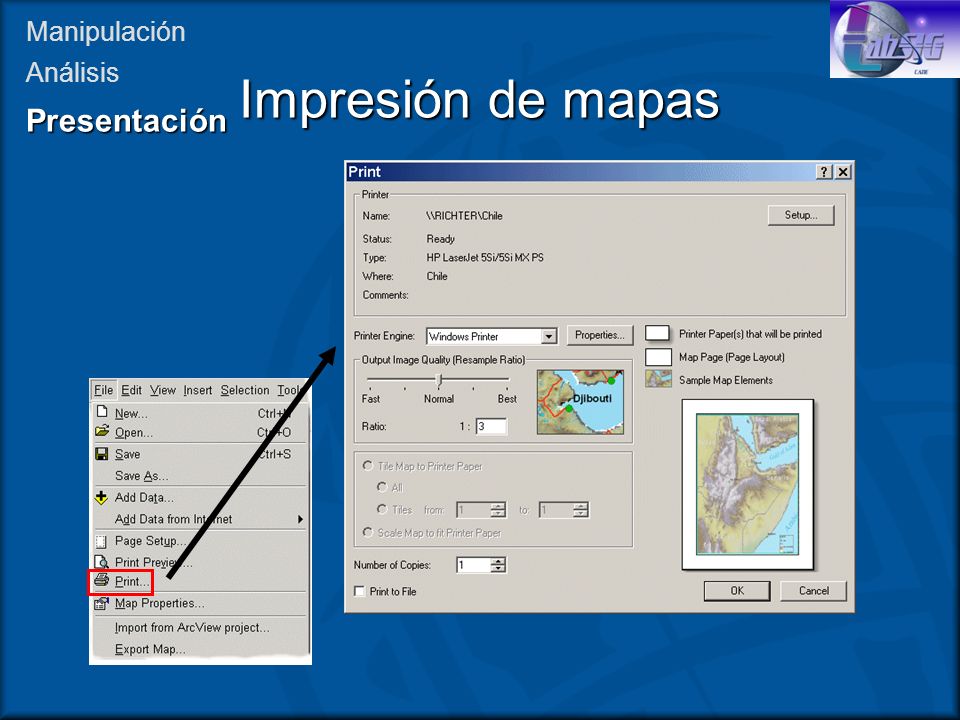
Task: Click the printer icon beside Print...
Action: tap(102, 580)
